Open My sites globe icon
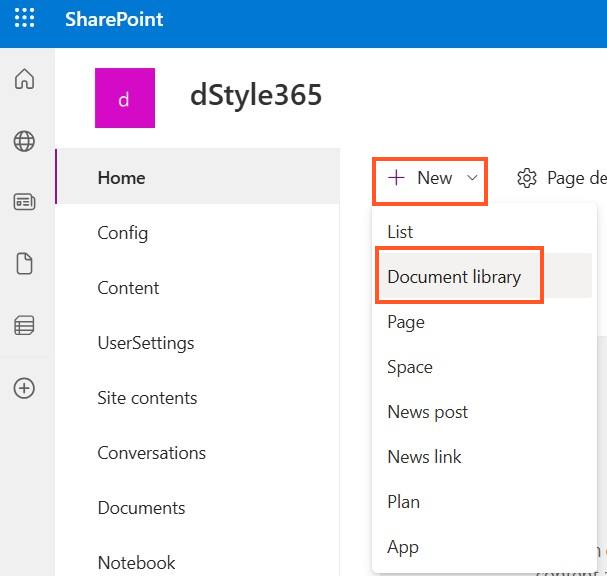Screen dimensions: 607x576 click(24, 141)
